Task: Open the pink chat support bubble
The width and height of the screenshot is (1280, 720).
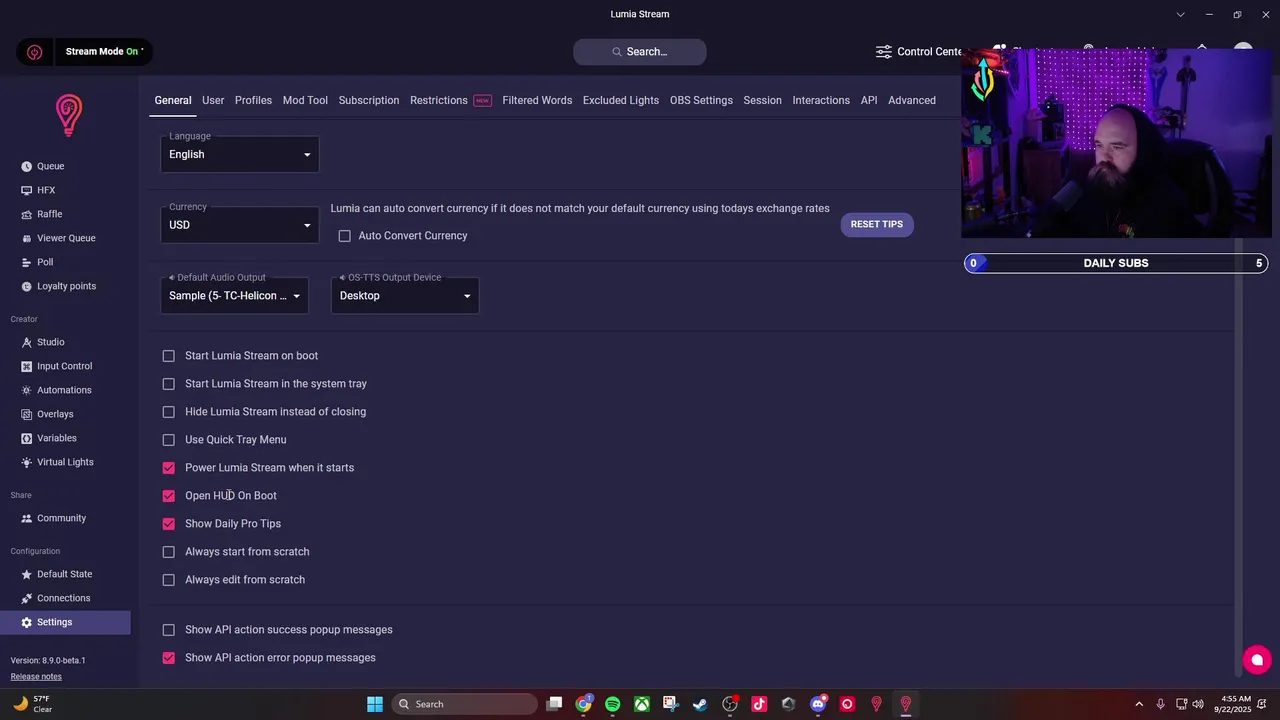Action: point(1257,659)
